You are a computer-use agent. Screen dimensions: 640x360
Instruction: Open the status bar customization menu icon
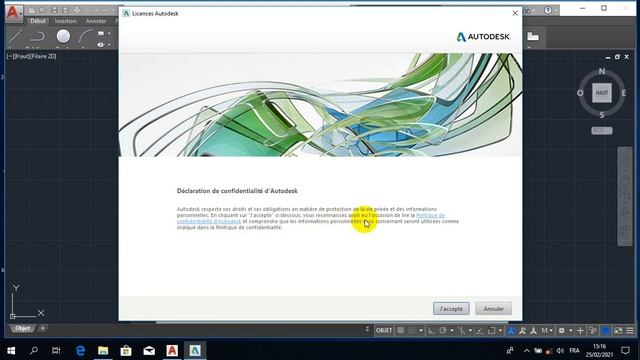tap(630, 330)
